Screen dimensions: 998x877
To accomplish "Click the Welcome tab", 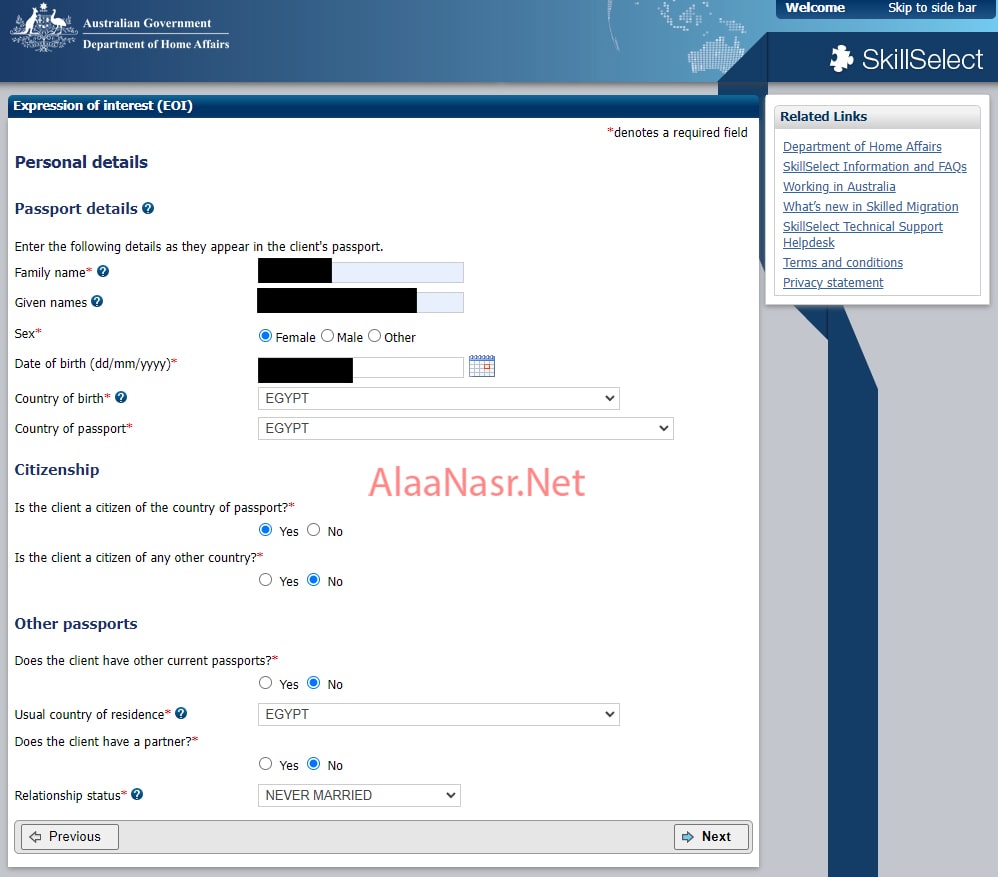I will coord(814,8).
